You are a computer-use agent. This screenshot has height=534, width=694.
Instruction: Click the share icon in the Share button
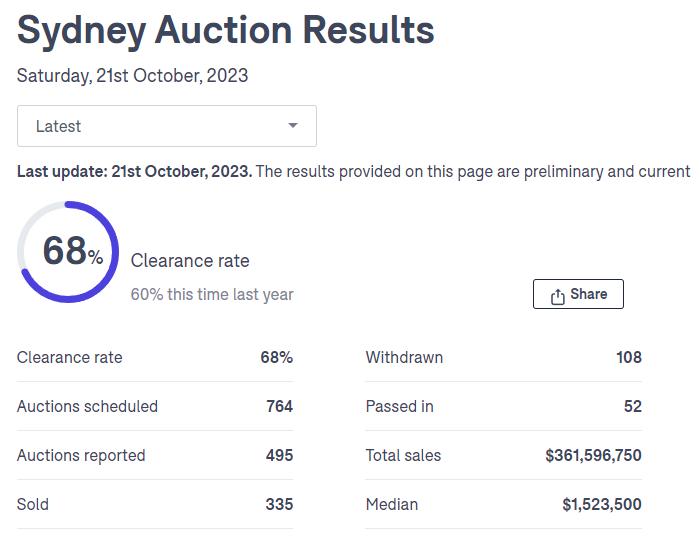point(558,295)
